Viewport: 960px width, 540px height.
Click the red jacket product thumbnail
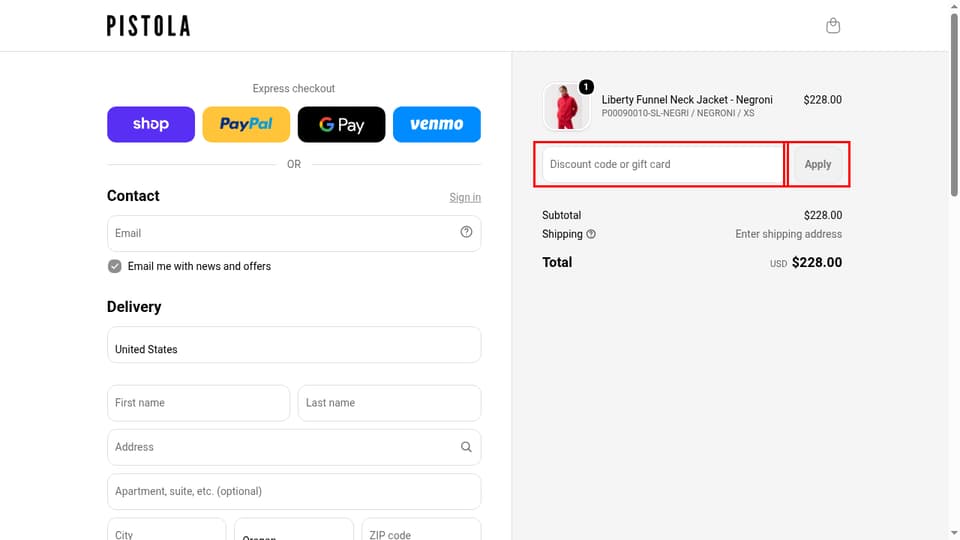[566, 107]
